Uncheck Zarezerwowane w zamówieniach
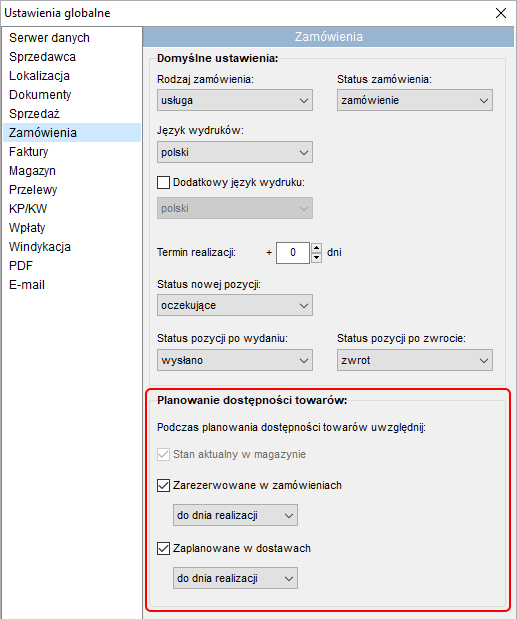 [163, 485]
